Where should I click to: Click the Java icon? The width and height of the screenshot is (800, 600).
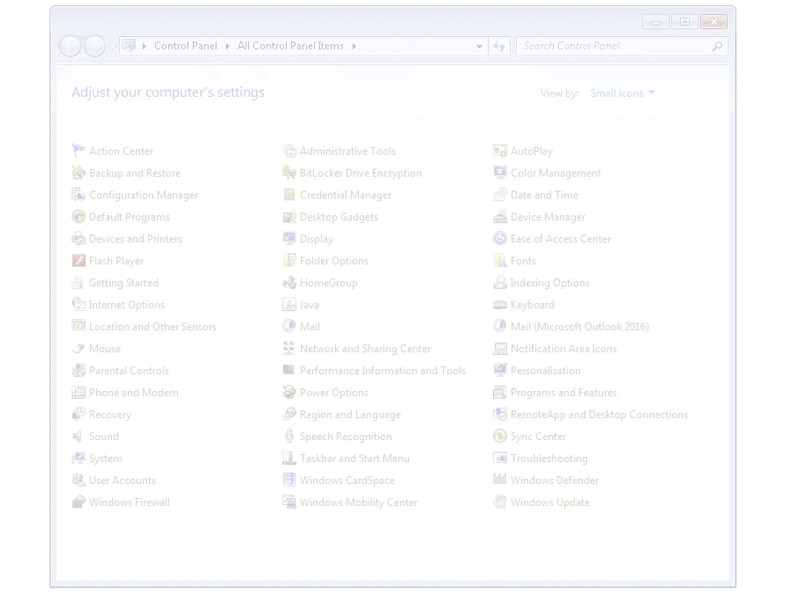(x=289, y=304)
